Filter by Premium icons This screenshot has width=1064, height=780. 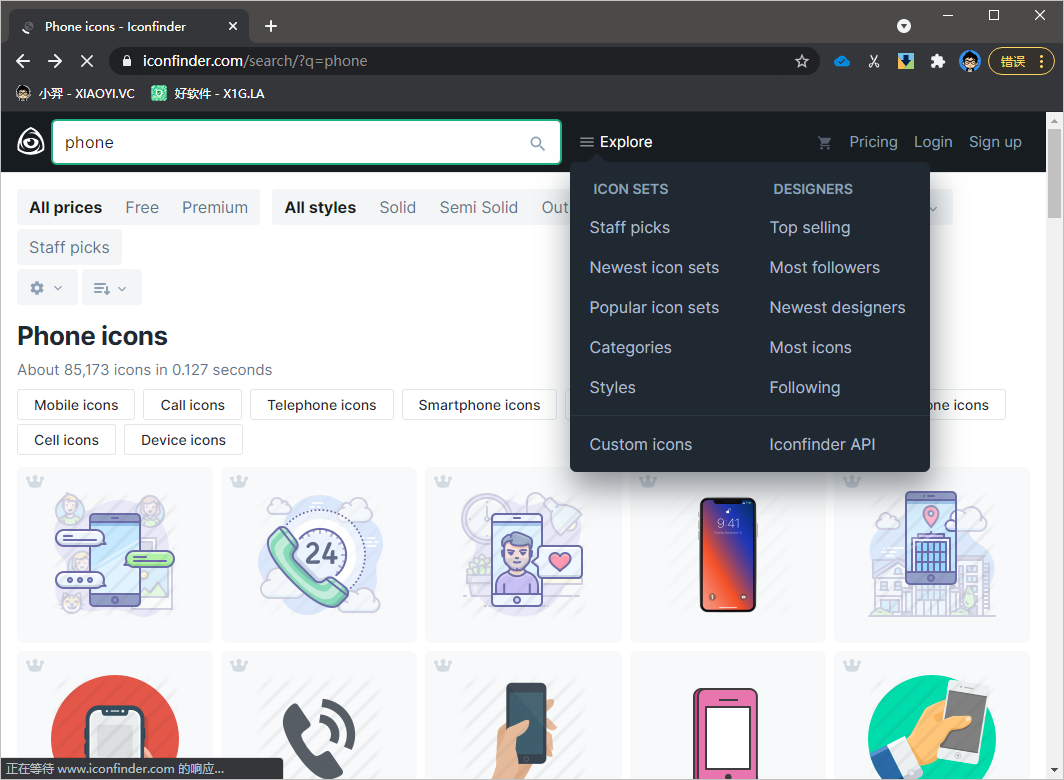point(214,207)
